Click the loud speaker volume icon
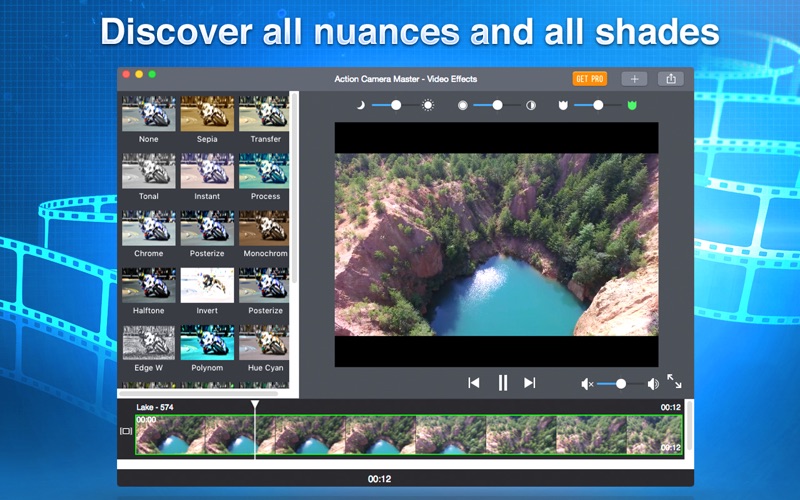The height and width of the screenshot is (500, 800). coord(653,384)
